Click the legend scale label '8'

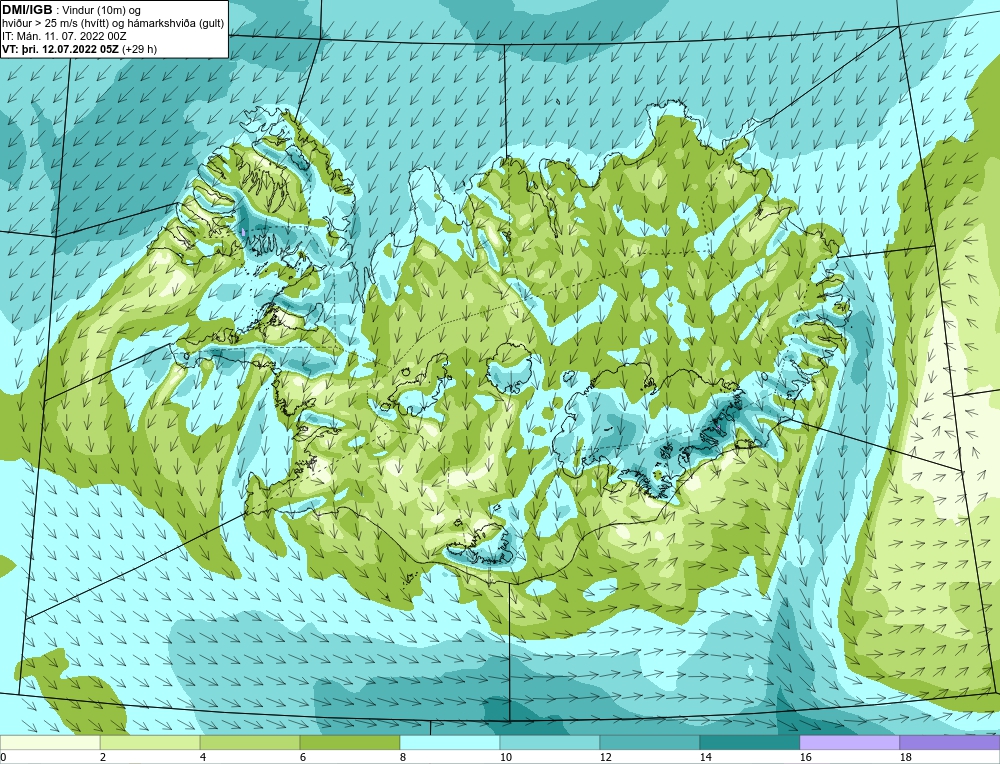403,758
